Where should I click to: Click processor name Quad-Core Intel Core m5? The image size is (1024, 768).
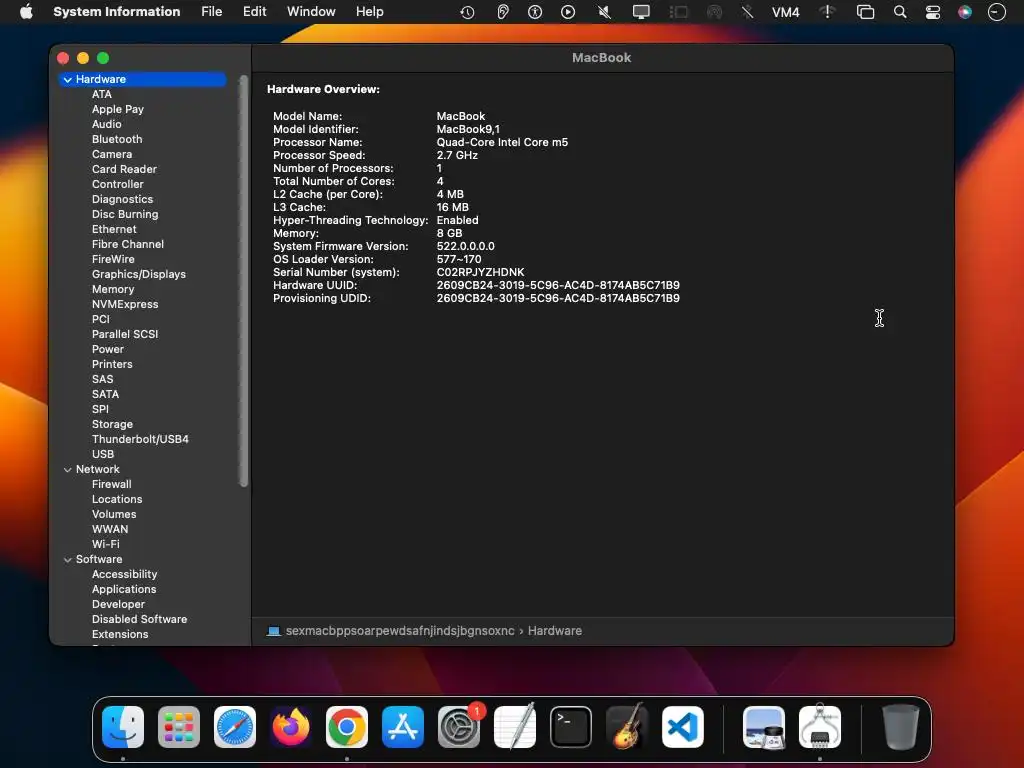502,142
